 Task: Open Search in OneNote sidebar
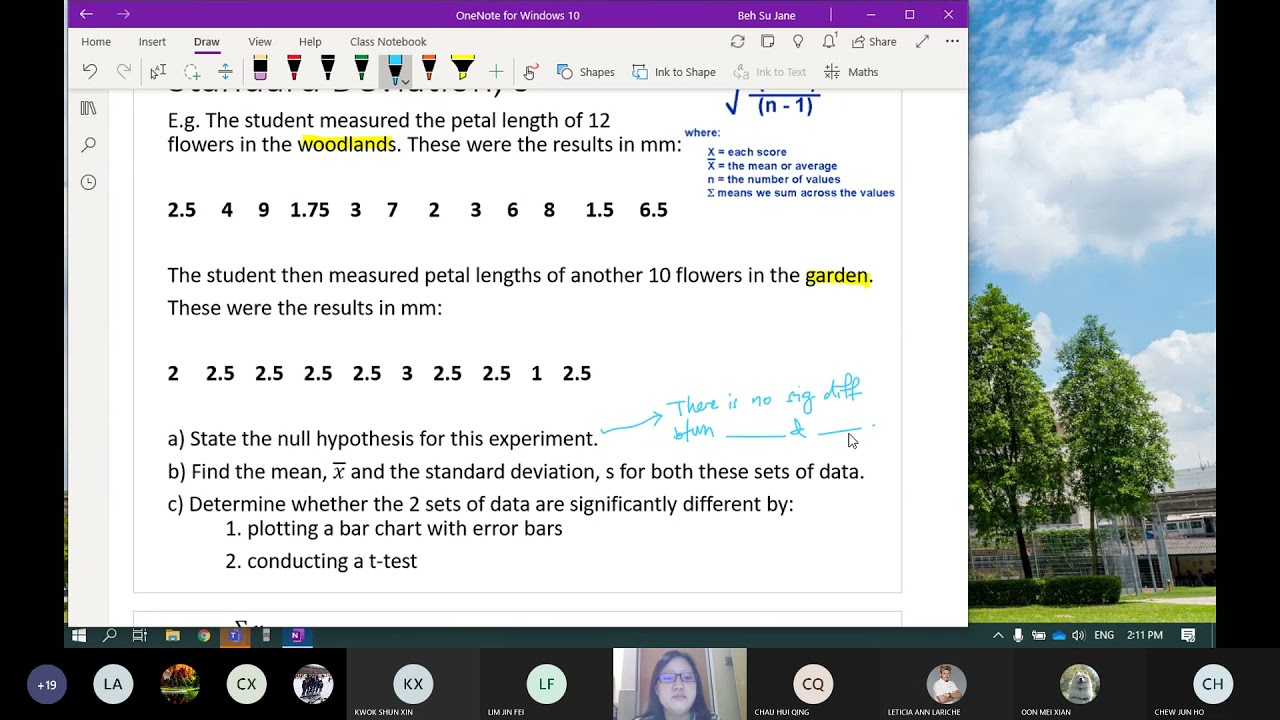coord(88,145)
